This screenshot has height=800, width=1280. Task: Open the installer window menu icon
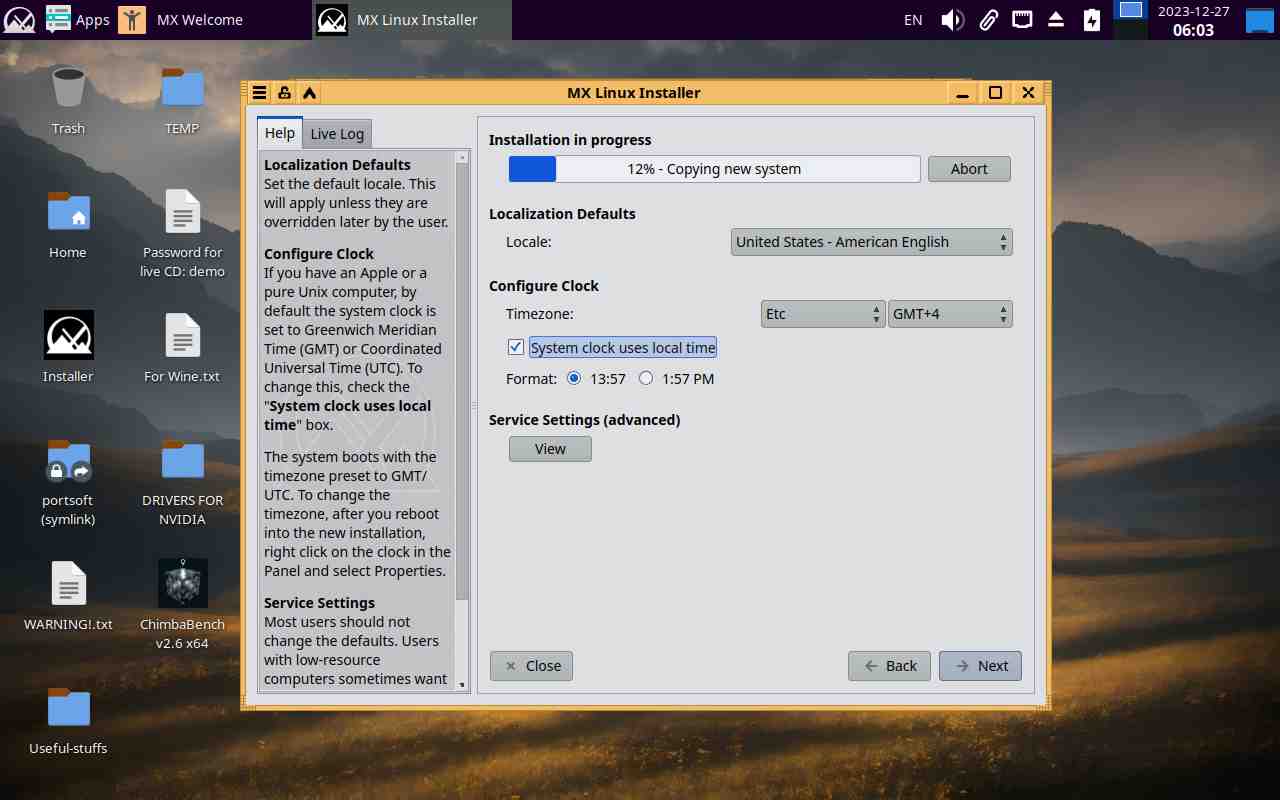click(x=259, y=93)
